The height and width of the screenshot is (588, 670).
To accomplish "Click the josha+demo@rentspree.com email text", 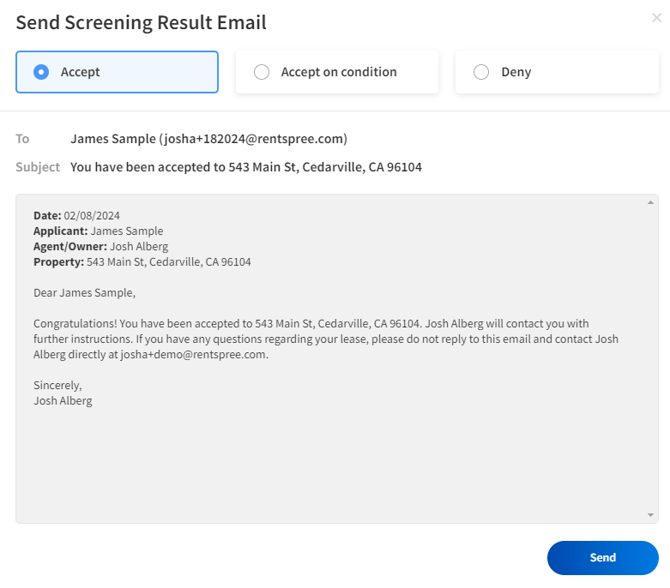I will [x=194, y=354].
